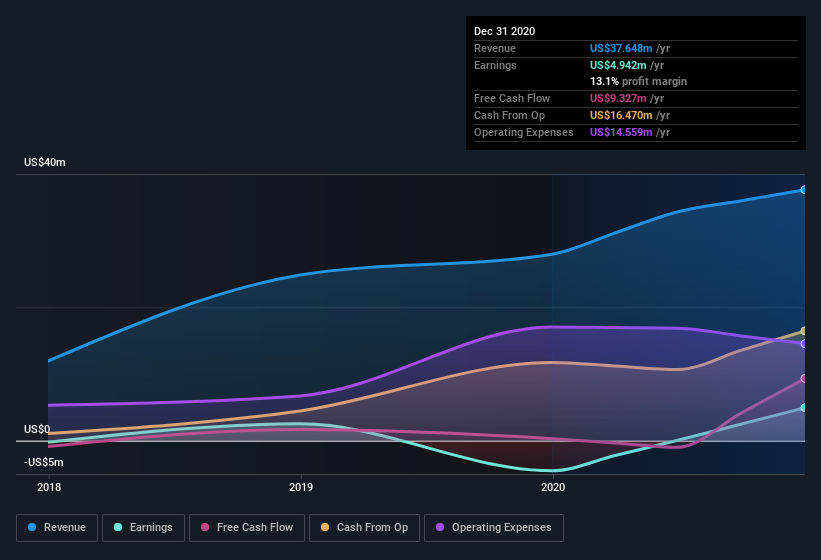Click the Cash From Op endpoint marker
Screen dimensions: 821x560
[804, 331]
